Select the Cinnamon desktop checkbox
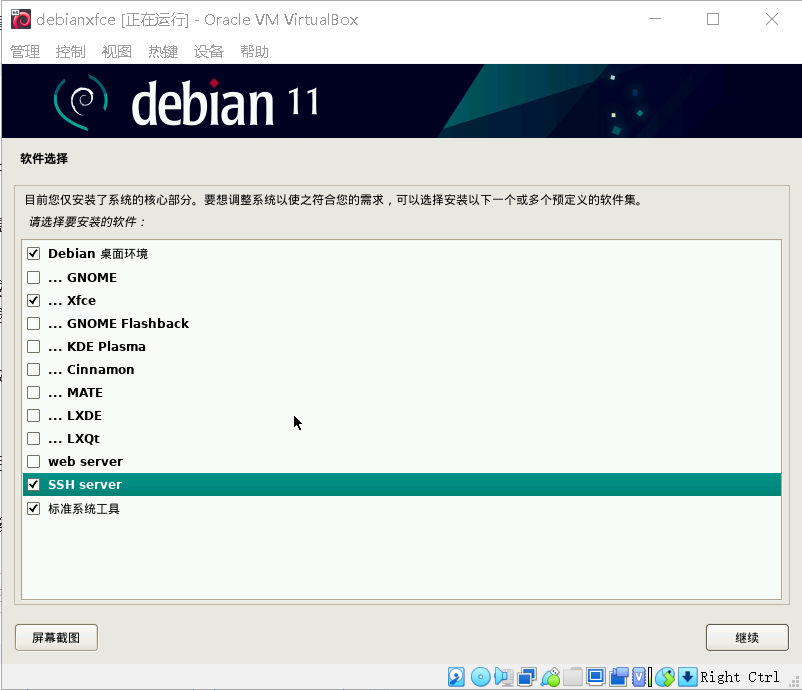This screenshot has height=690, width=802. click(x=34, y=369)
